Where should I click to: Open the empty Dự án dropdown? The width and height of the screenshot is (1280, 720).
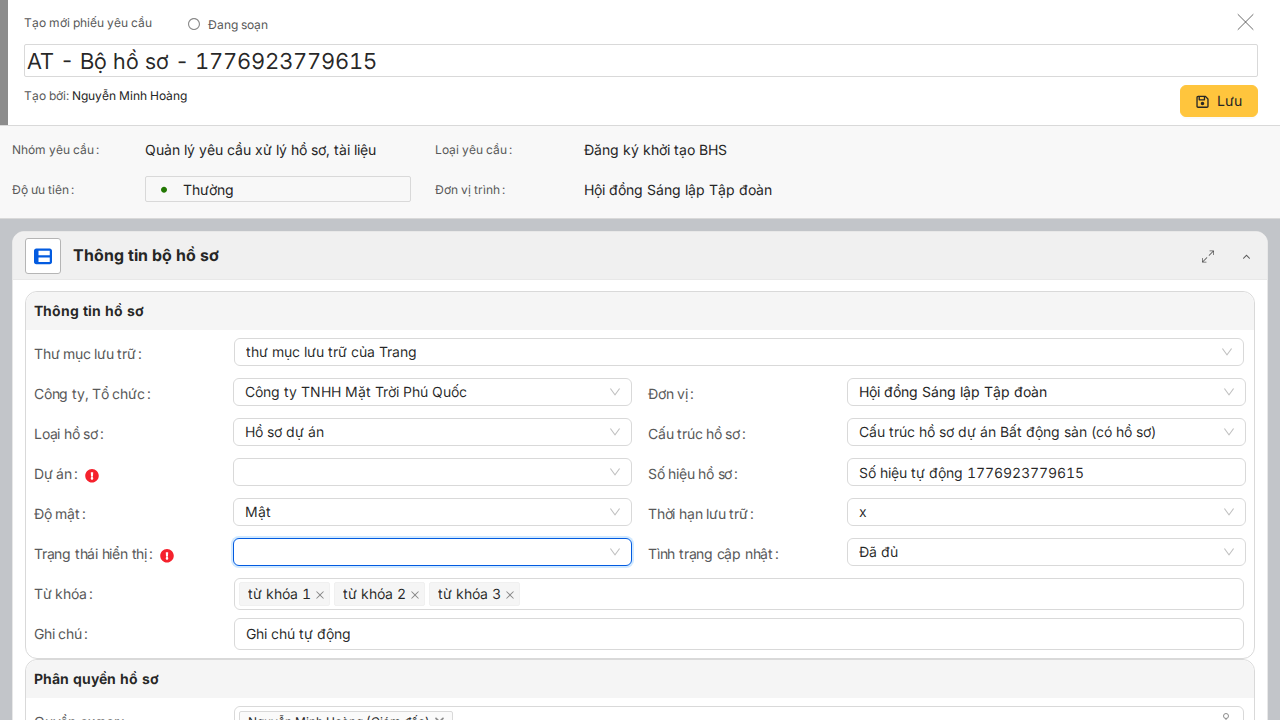pyautogui.click(x=432, y=472)
